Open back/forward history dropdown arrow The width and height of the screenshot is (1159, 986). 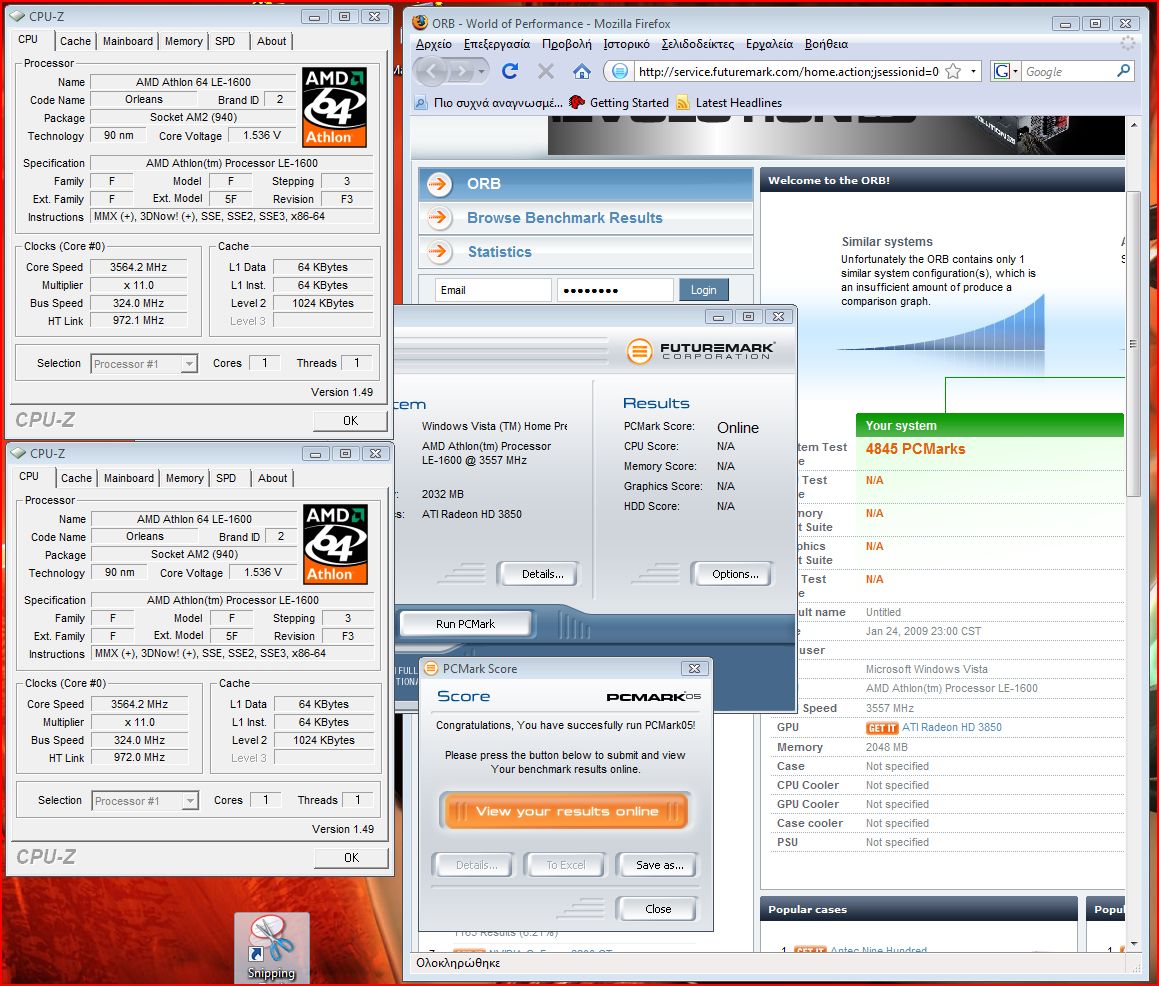481,71
